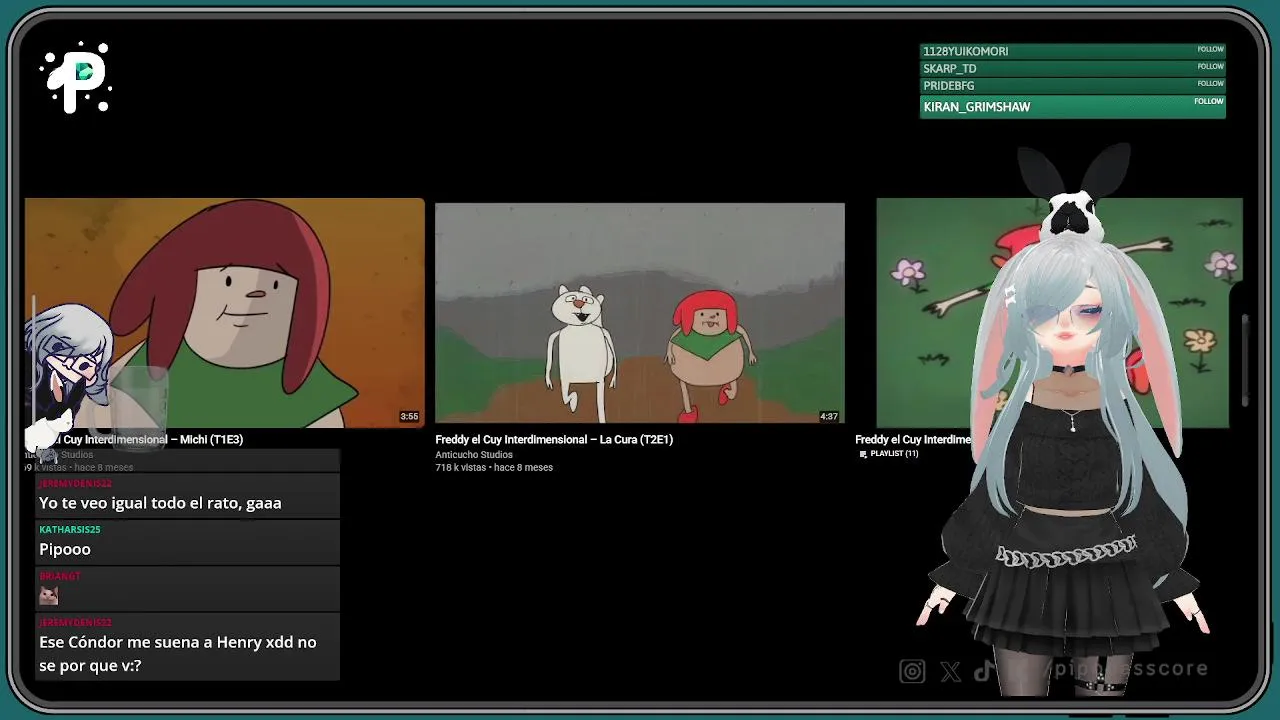Click the 3:55 duration badge on Michi thumbnail
The width and height of the screenshot is (1280, 720).
coord(409,416)
